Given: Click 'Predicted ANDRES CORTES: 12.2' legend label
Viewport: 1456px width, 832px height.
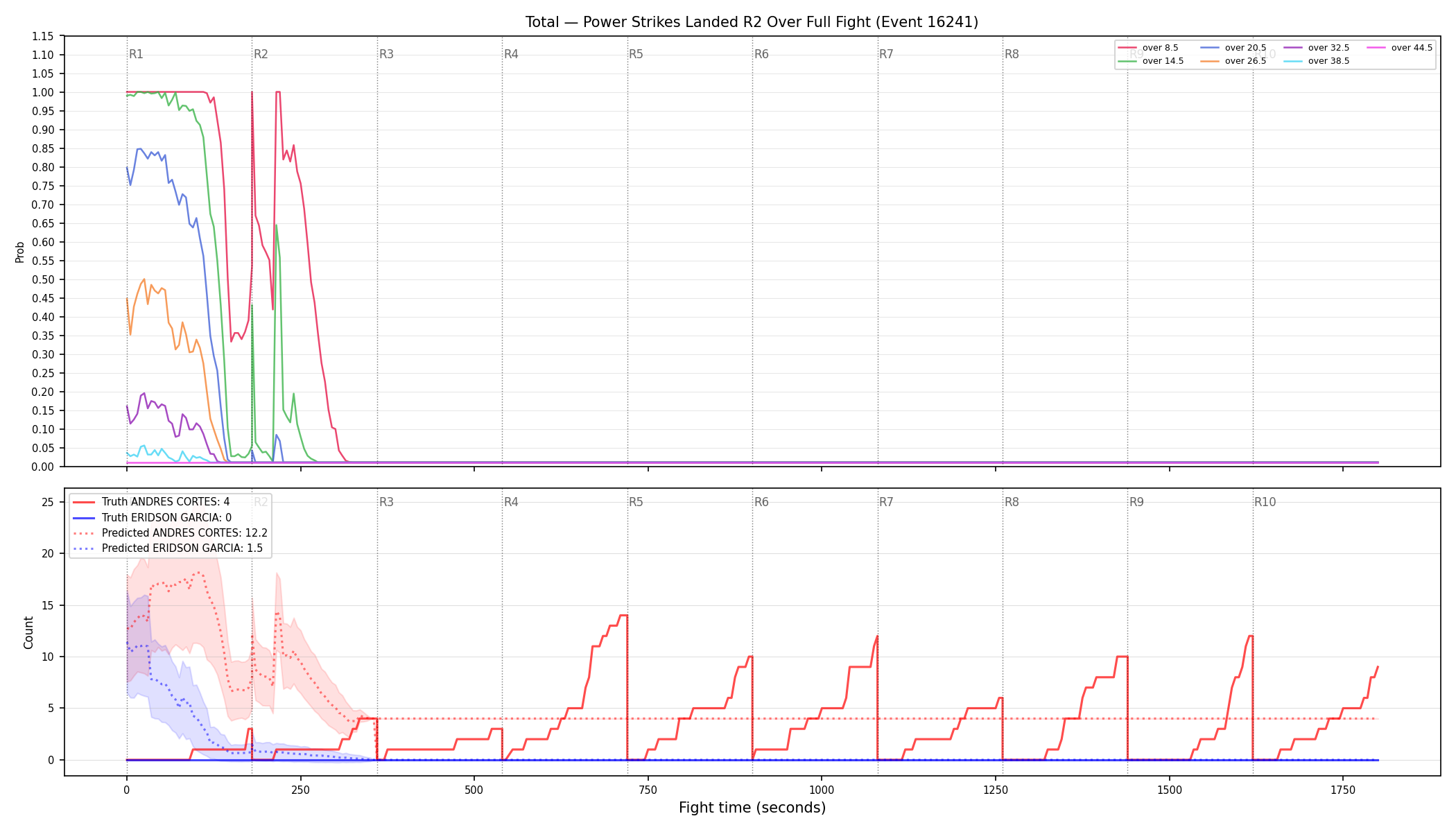Looking at the screenshot, I should click(184, 533).
